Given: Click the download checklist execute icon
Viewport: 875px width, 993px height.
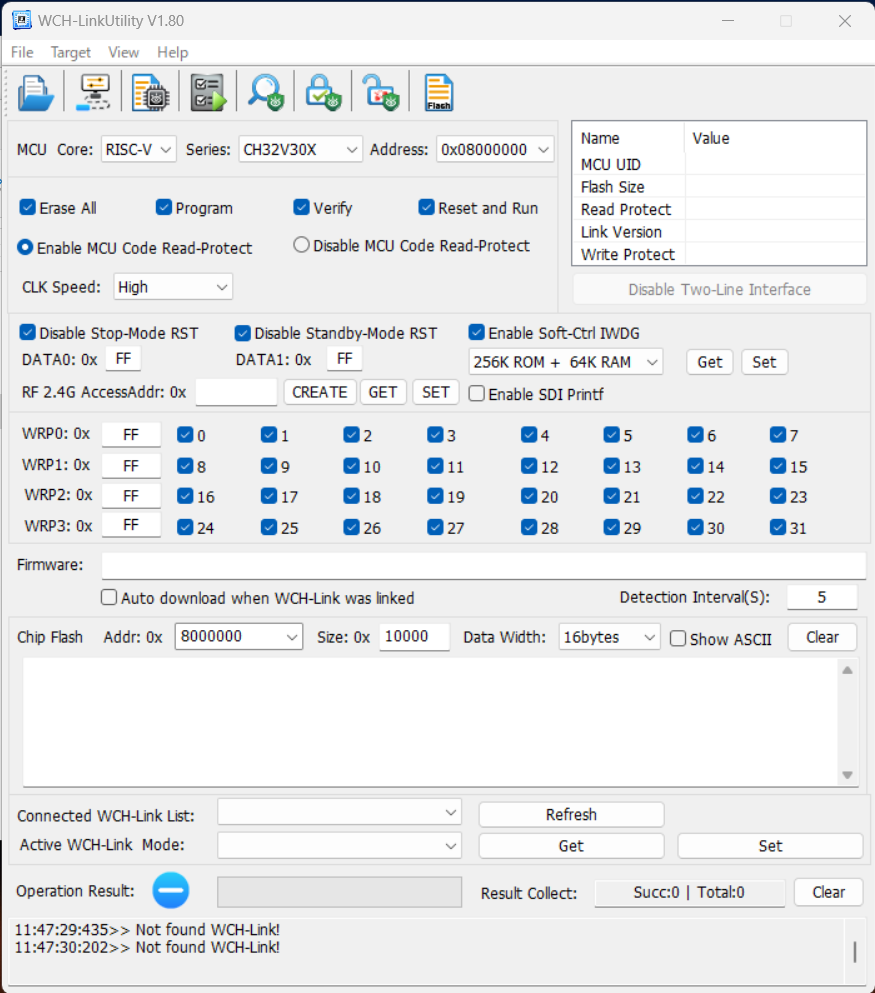Looking at the screenshot, I should point(208,92).
